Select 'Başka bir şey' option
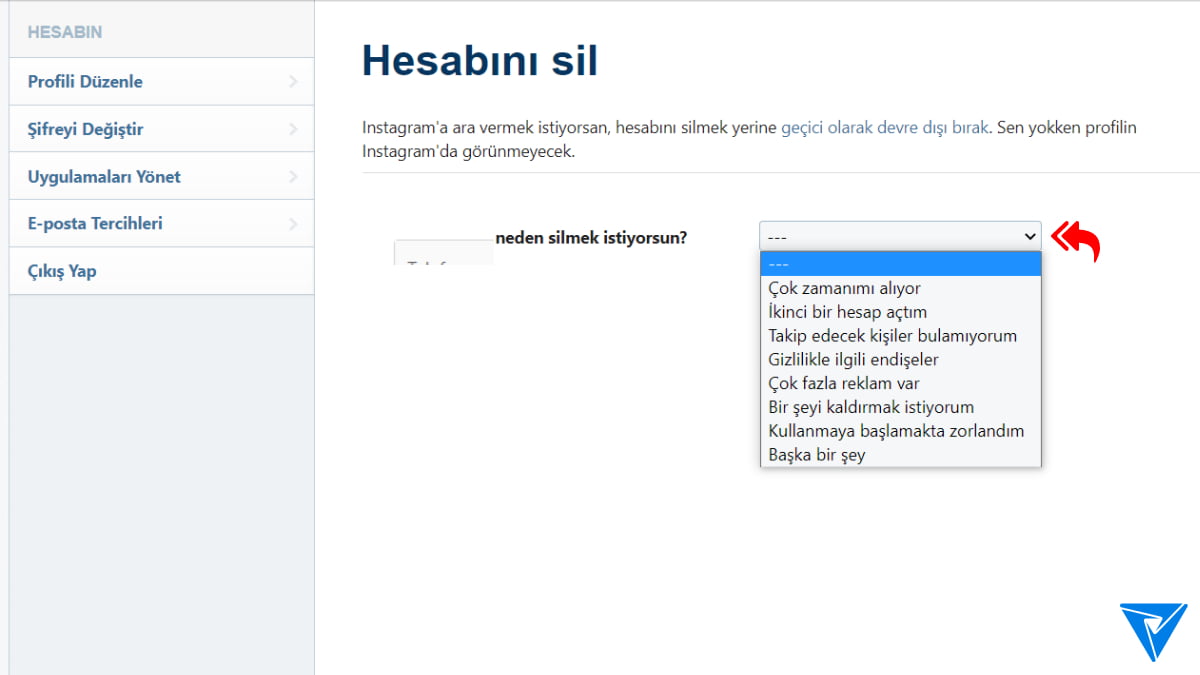Image resolution: width=1200 pixels, height=675 pixels. click(x=817, y=455)
